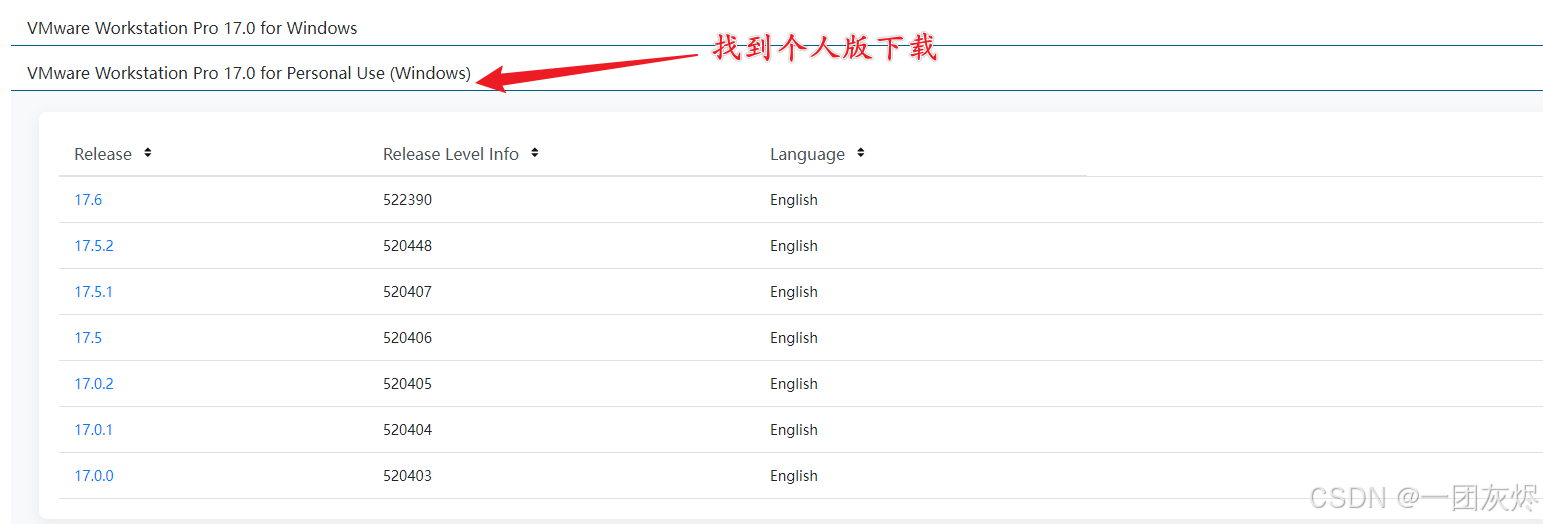Open release 17.5 link
The width and height of the screenshot is (1543, 524).
tap(88, 338)
